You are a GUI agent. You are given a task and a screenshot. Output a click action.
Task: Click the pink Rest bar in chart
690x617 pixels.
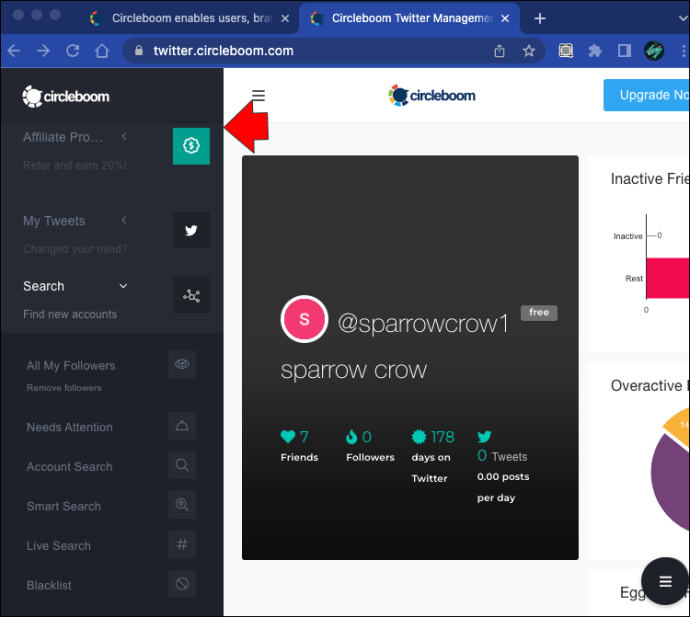(x=668, y=278)
